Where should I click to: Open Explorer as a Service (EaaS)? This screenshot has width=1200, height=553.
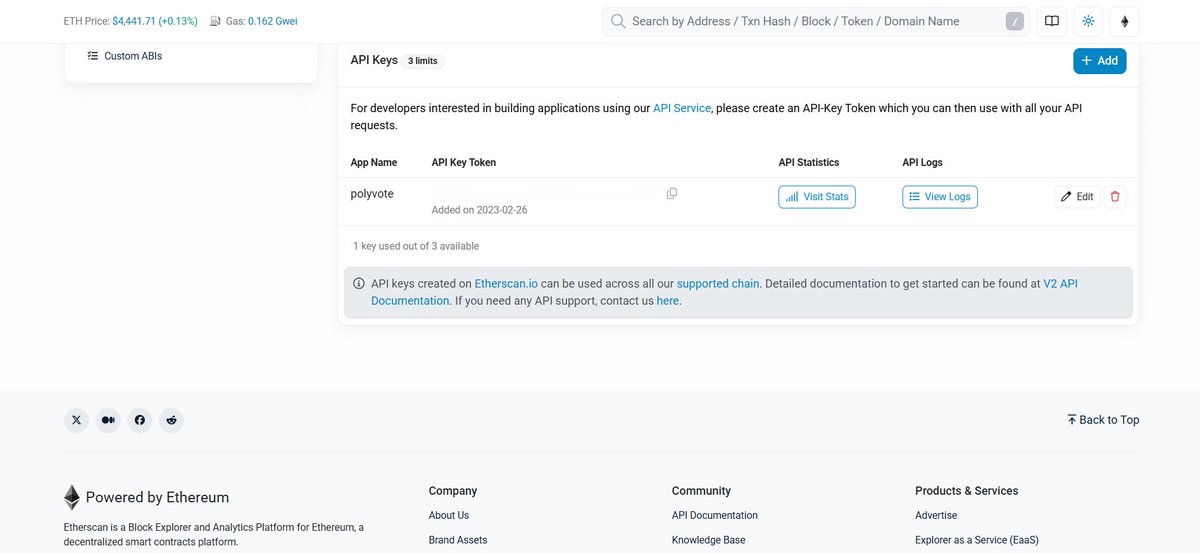[x=977, y=540]
